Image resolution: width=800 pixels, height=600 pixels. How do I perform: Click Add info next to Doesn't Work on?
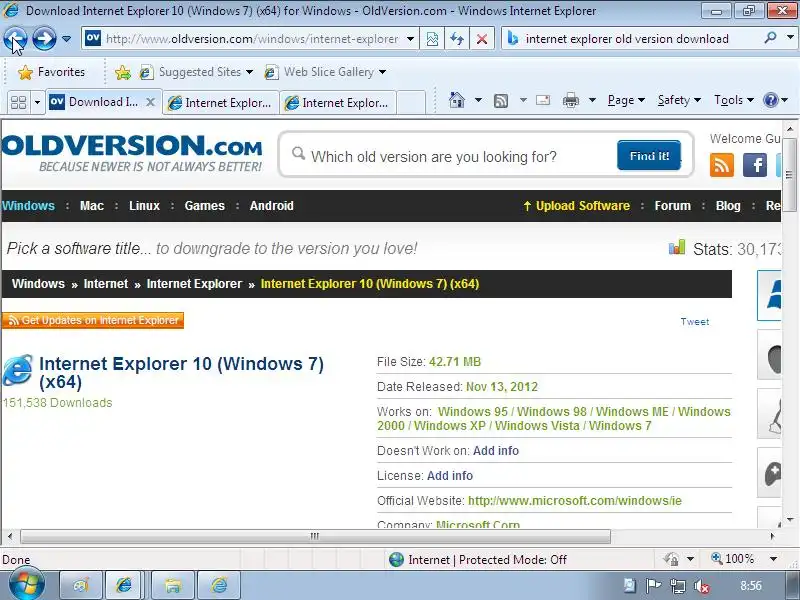click(496, 451)
